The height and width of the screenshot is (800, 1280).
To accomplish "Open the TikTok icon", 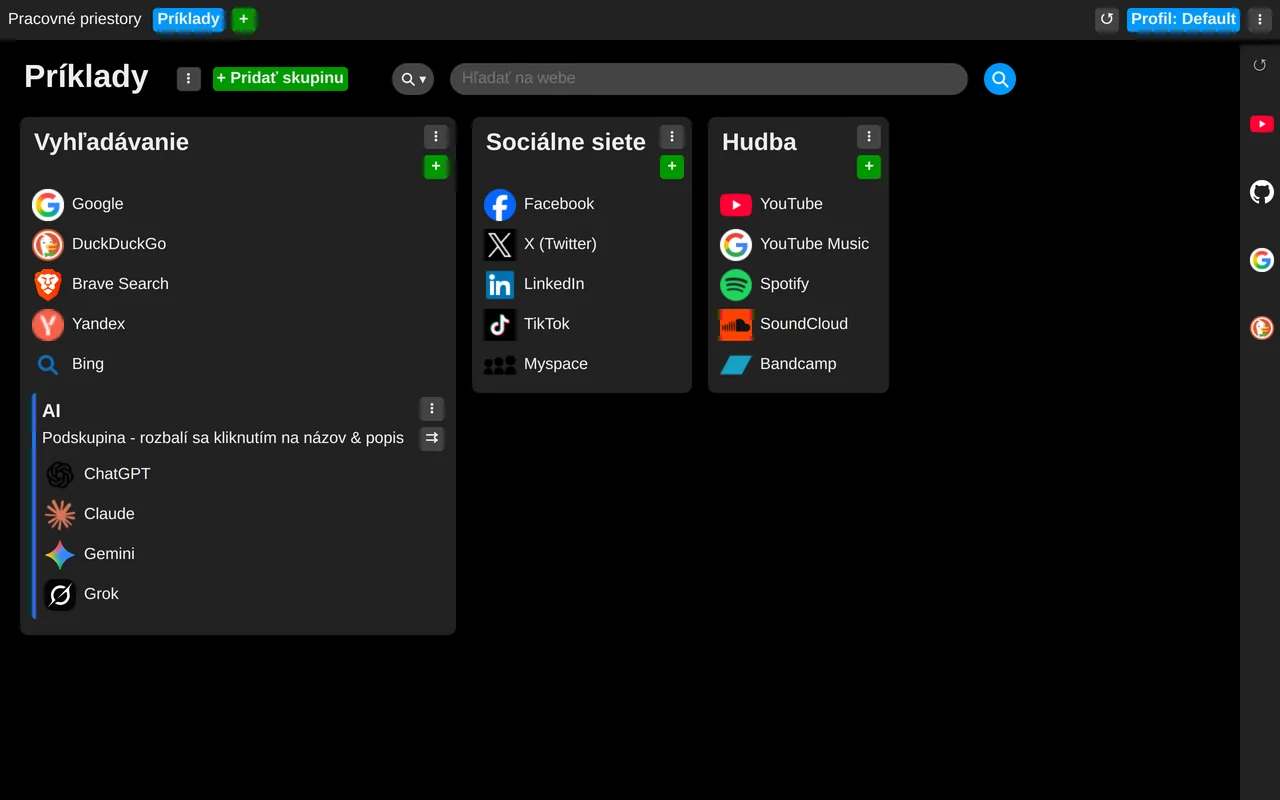I will pos(500,324).
